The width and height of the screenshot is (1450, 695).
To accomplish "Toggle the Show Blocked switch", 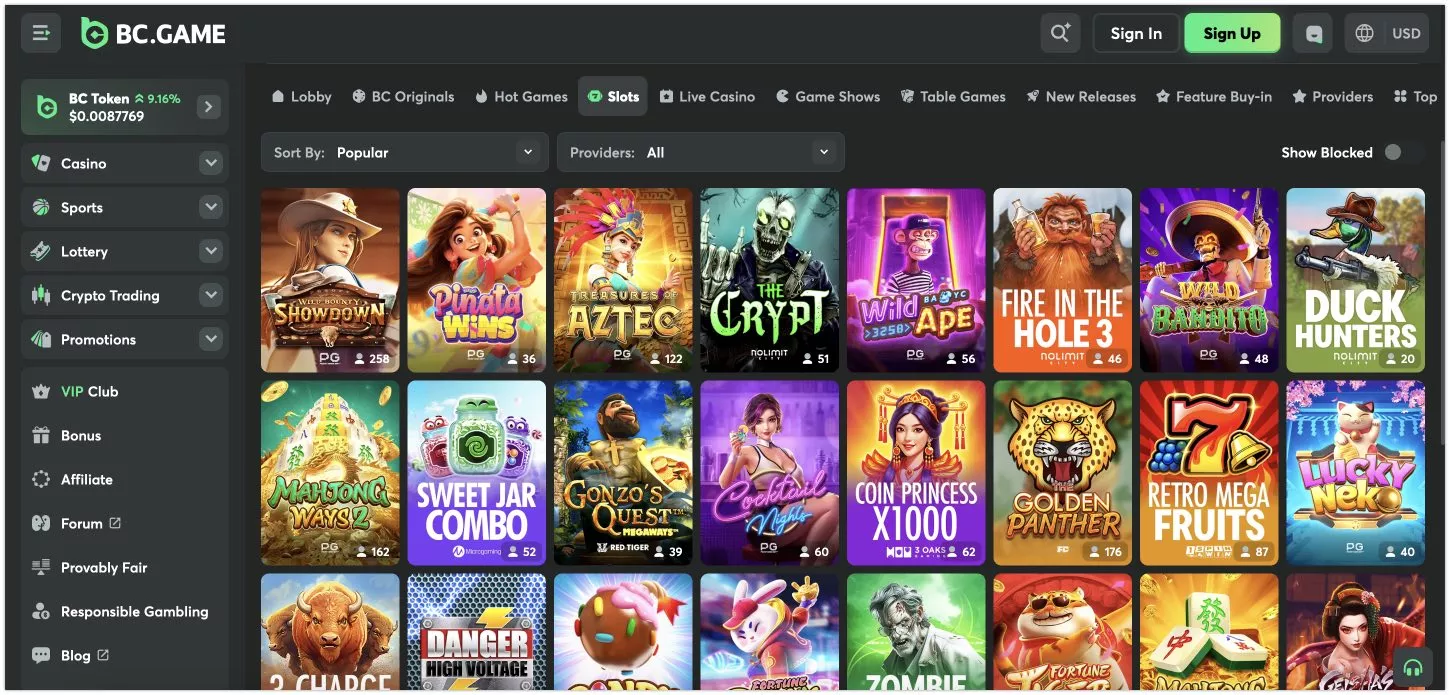I will [x=1403, y=152].
